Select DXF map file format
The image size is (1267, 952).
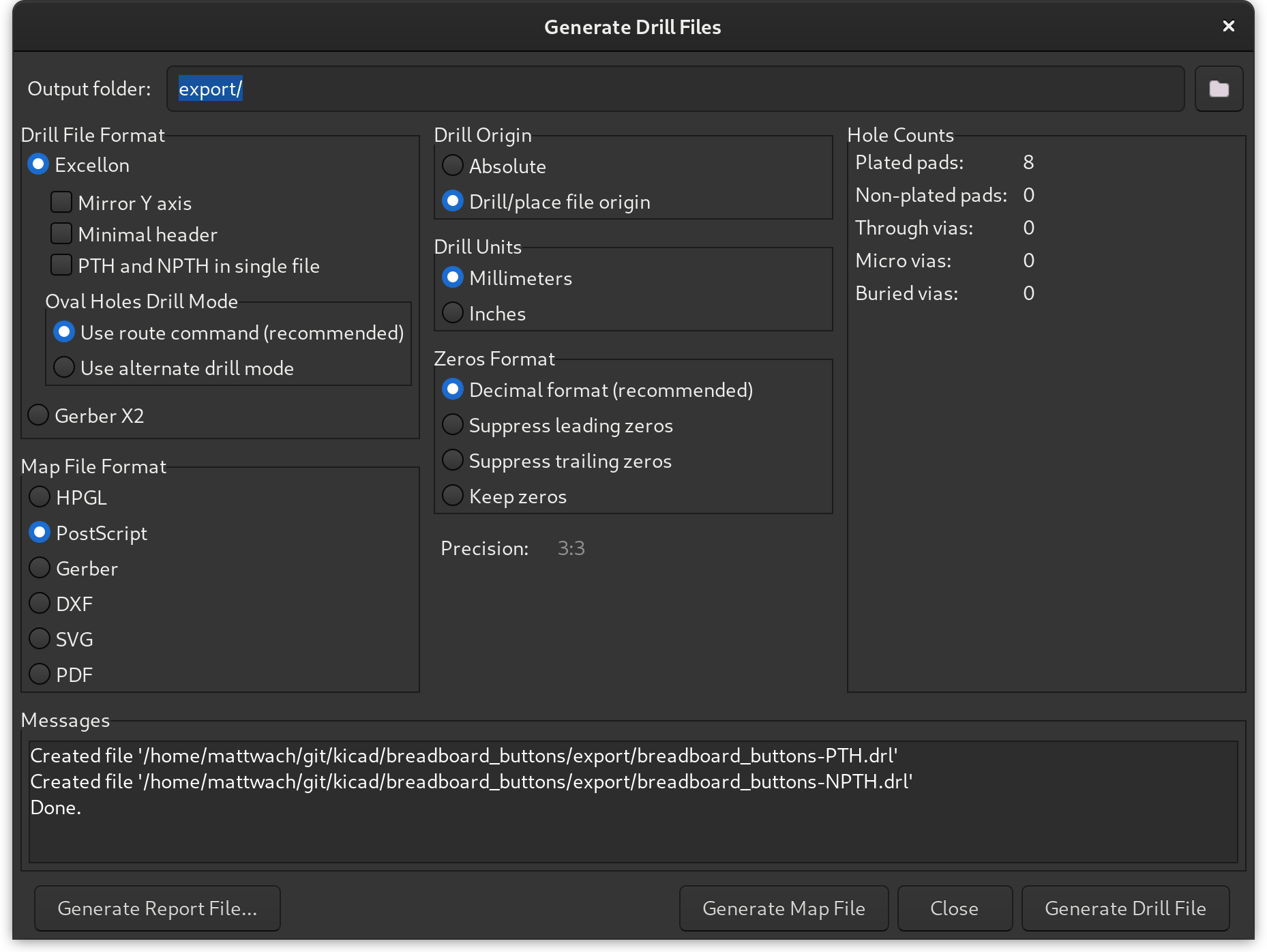point(40,604)
